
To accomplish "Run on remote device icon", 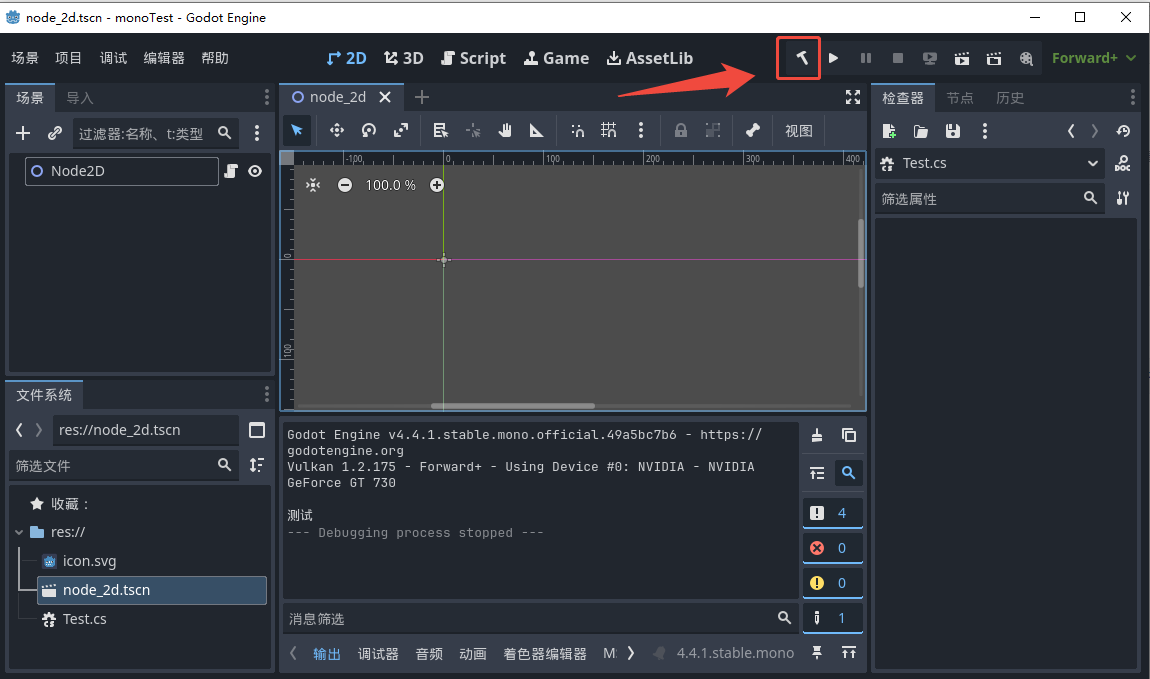I will 929,58.
